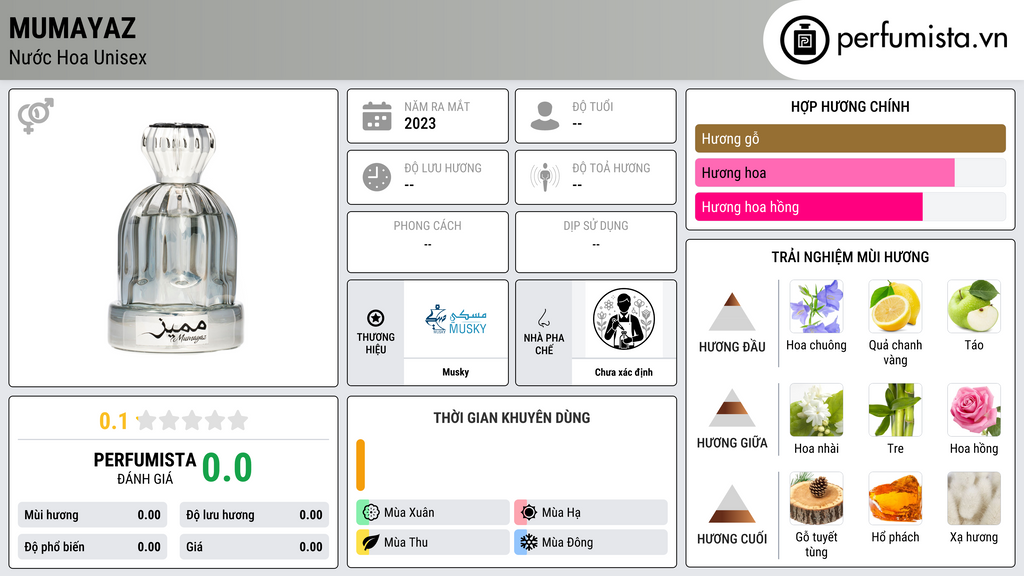Select the Hổ phách amber note
Viewport: 1024px width, 576px height.
pos(895,498)
